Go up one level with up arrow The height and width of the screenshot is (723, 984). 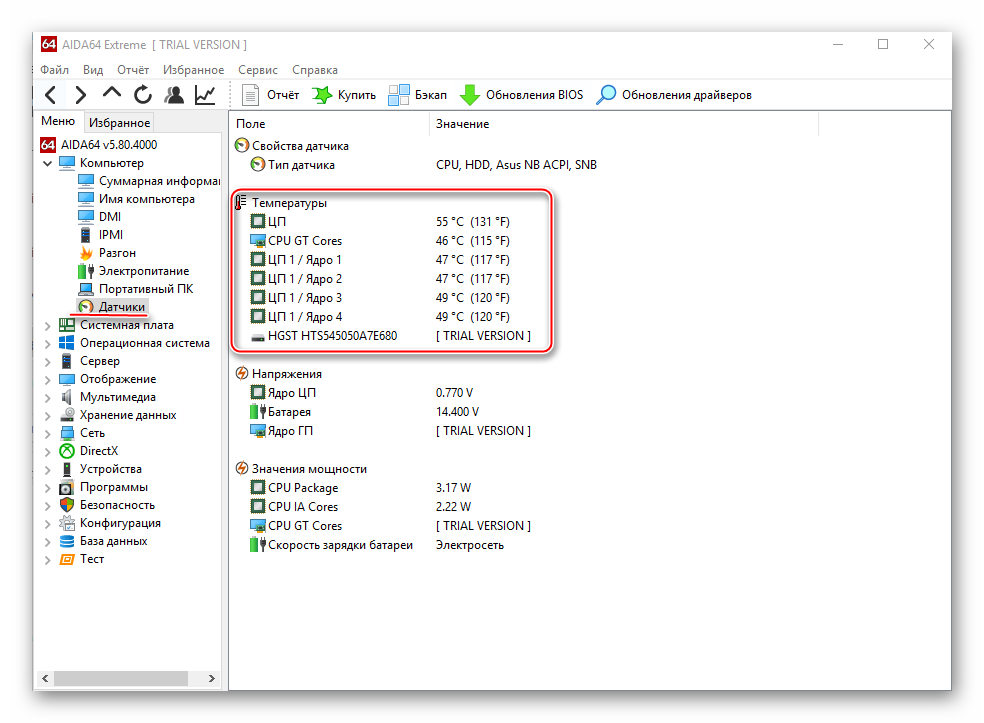click(x=112, y=94)
